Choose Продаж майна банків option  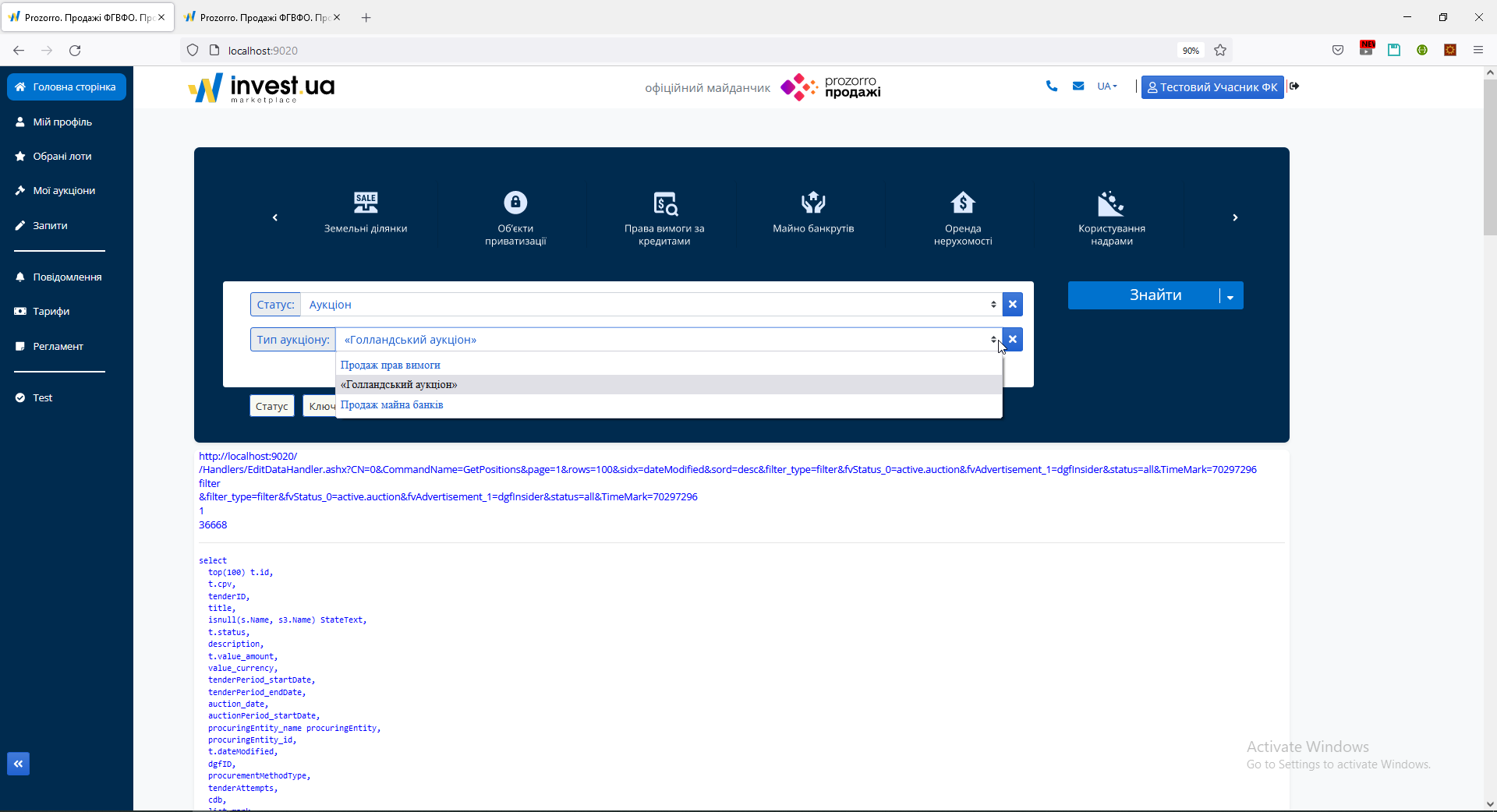[x=669, y=404]
